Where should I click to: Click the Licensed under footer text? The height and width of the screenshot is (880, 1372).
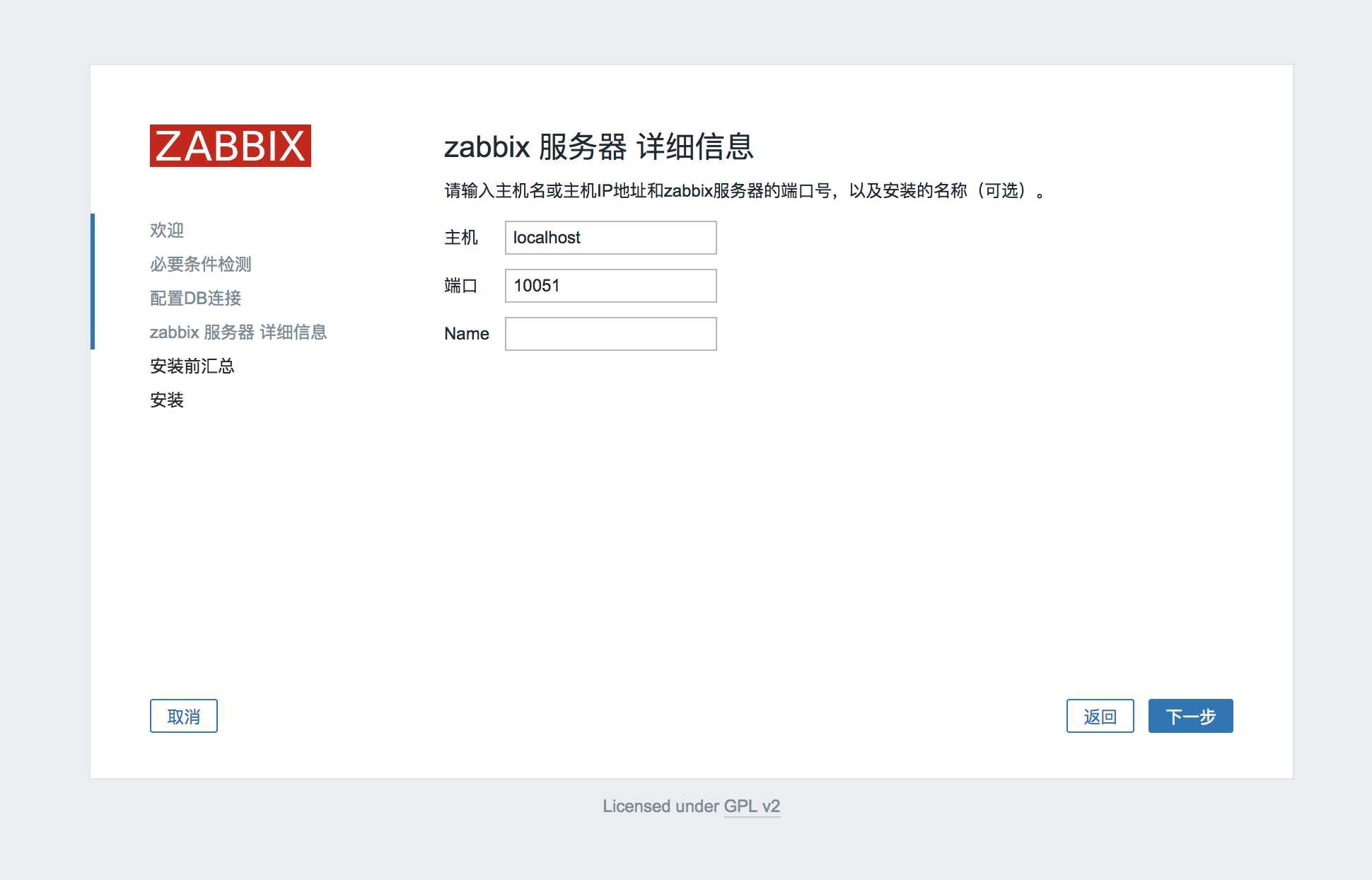pos(661,806)
